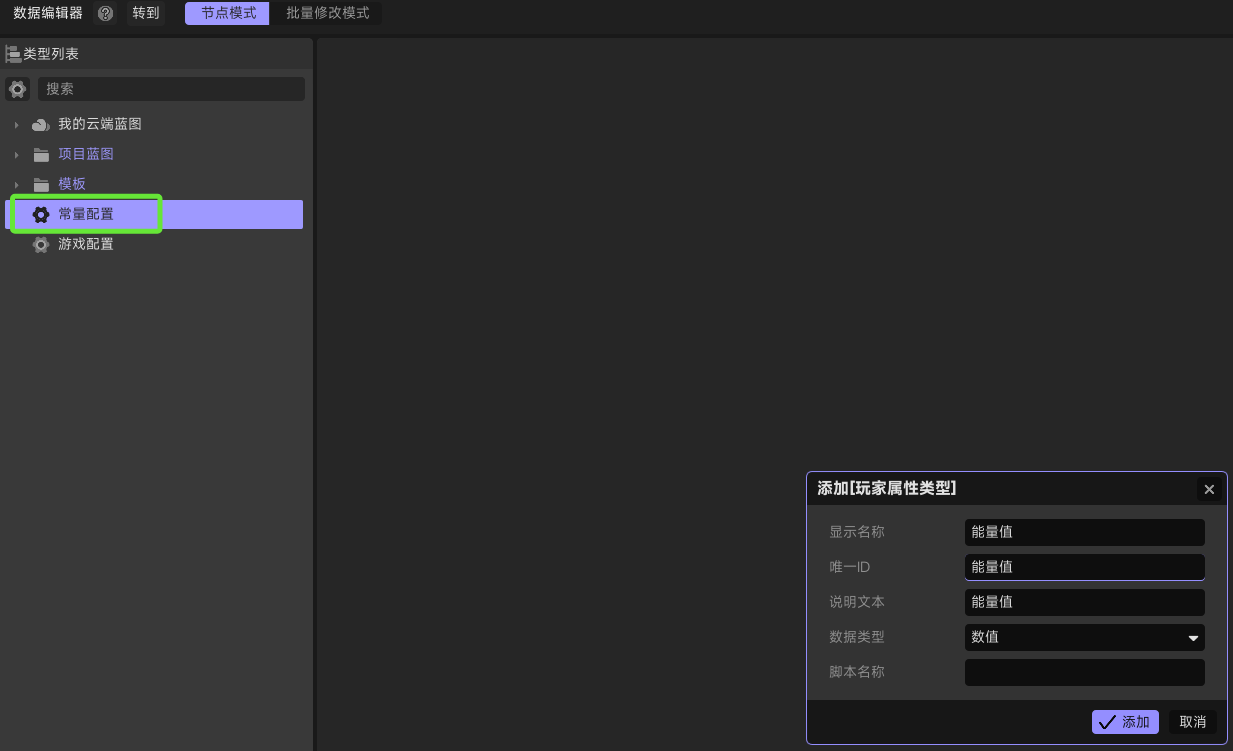Expand the 我的云端蓝图 tree node
This screenshot has width=1233, height=751.
click(16, 125)
